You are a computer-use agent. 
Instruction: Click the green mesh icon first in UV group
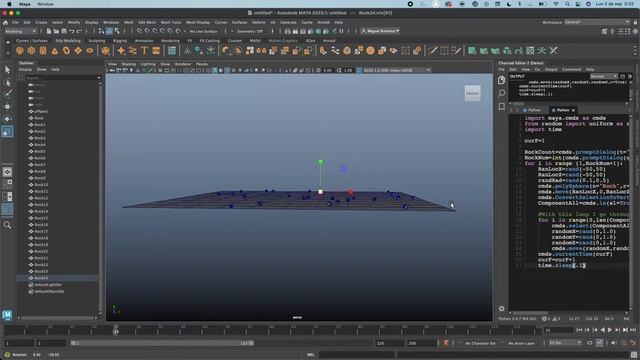(472, 51)
